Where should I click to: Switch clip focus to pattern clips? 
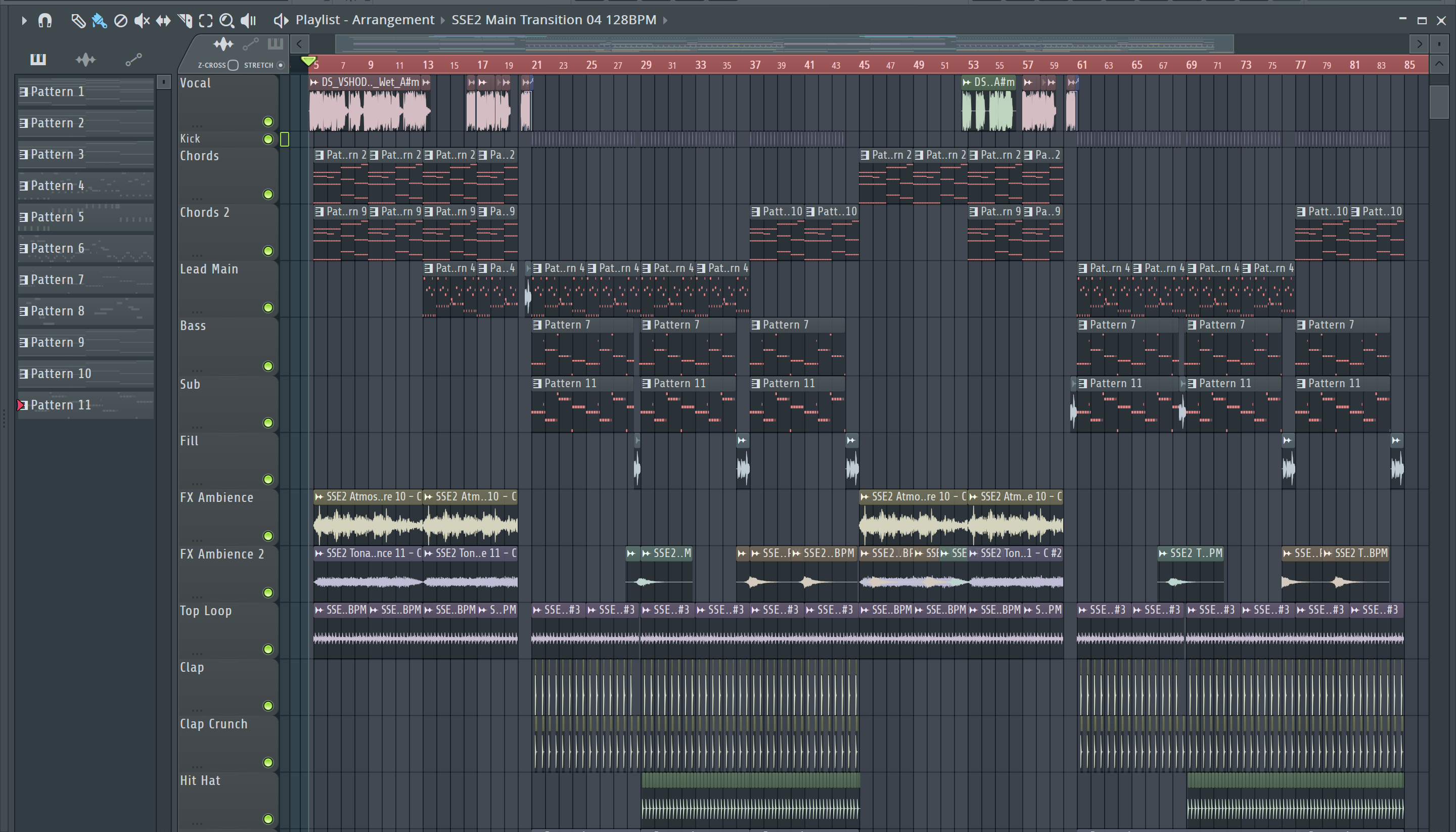276,43
